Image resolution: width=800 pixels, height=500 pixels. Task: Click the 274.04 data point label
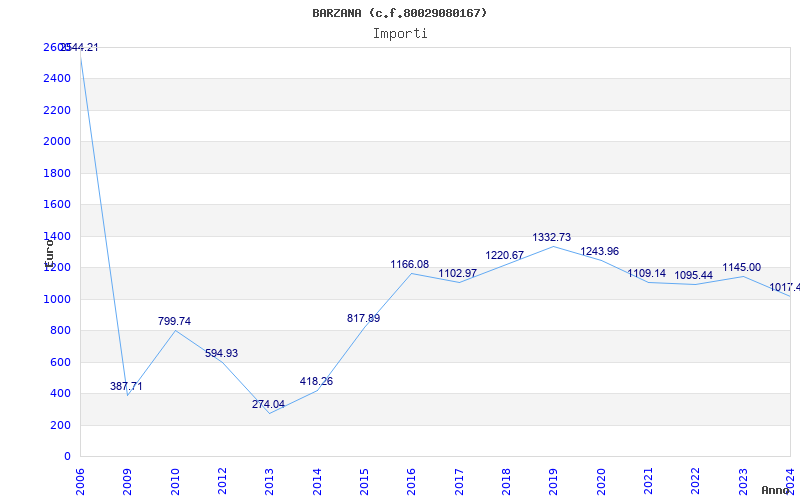point(268,405)
